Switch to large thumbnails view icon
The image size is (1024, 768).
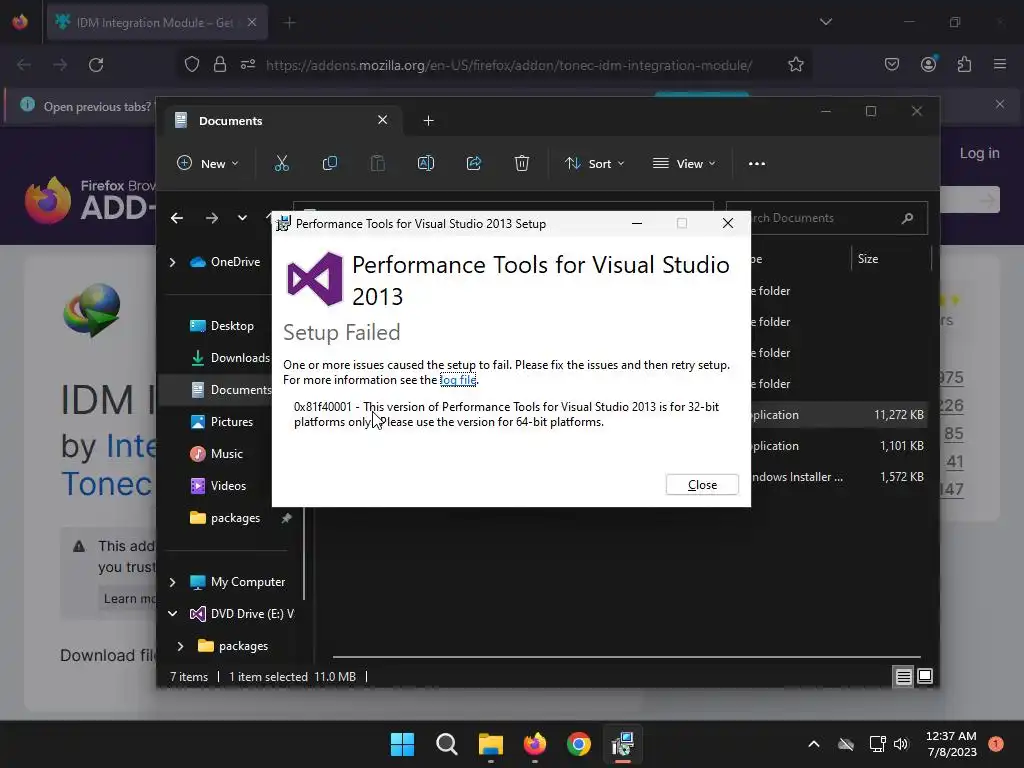[x=925, y=677]
